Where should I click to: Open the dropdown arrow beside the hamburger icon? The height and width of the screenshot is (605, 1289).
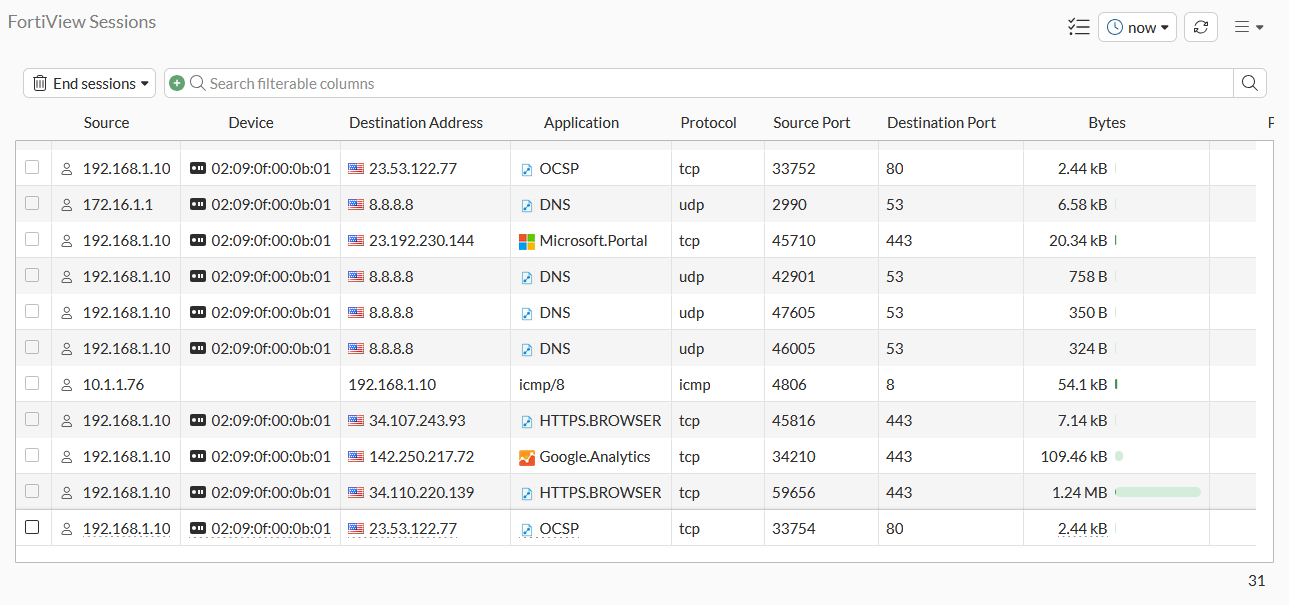[x=1259, y=27]
